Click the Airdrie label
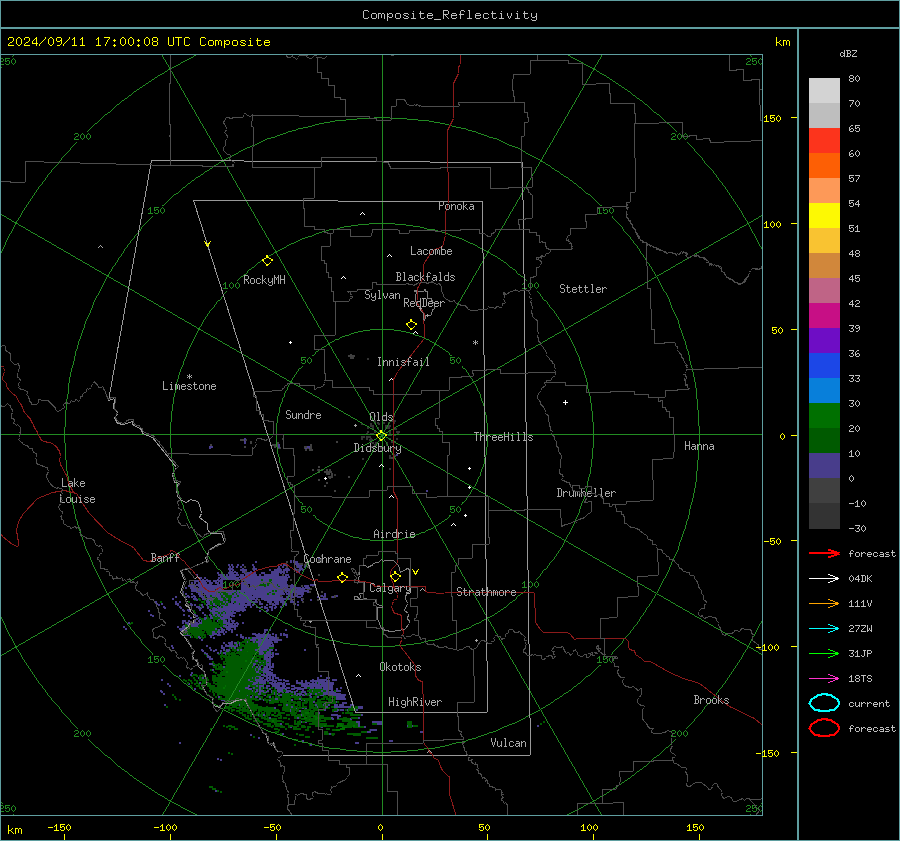This screenshot has width=900, height=841. [x=394, y=534]
